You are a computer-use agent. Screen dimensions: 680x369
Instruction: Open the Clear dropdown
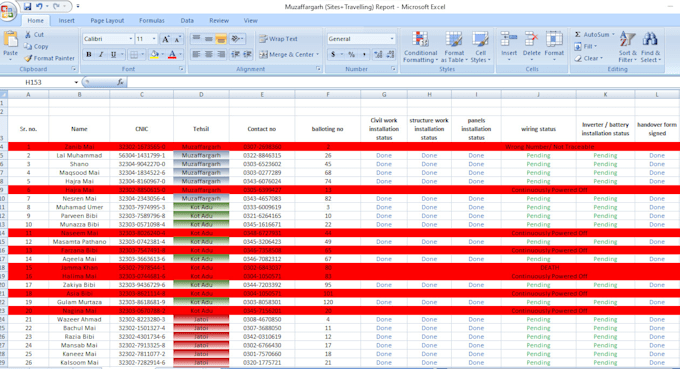click(x=588, y=58)
